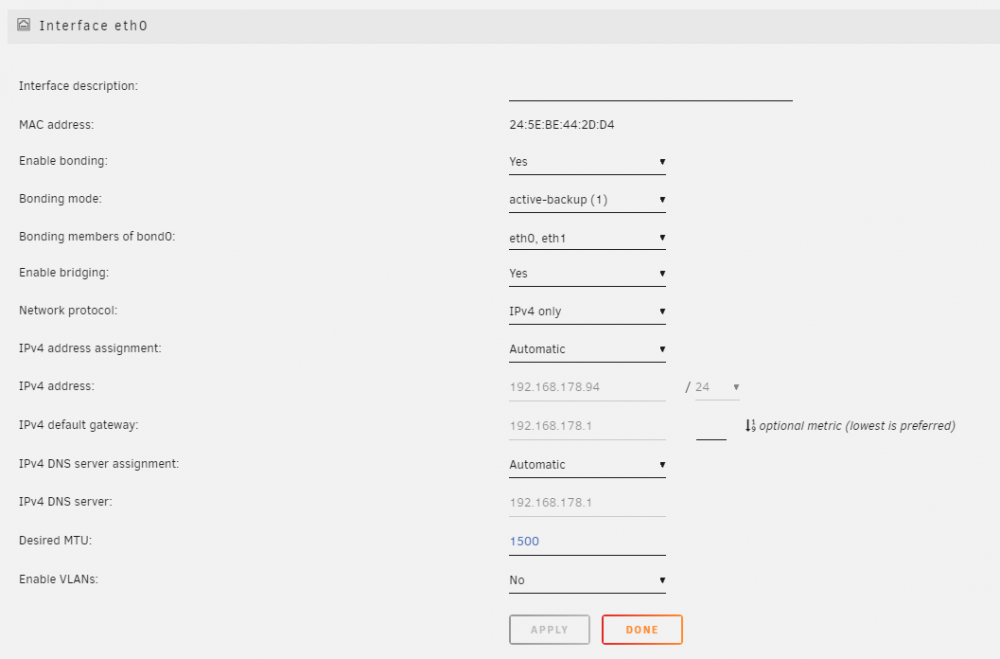Click the metric sort icon beside optional metric
Viewport: 1000px width, 659px height.
click(x=750, y=426)
